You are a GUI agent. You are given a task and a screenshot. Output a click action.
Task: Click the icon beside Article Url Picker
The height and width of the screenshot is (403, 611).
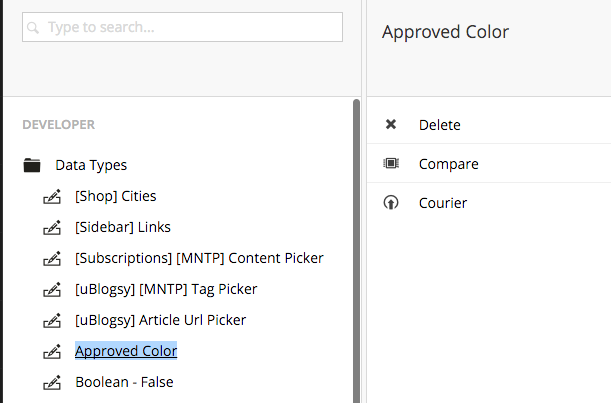pyautogui.click(x=52, y=320)
